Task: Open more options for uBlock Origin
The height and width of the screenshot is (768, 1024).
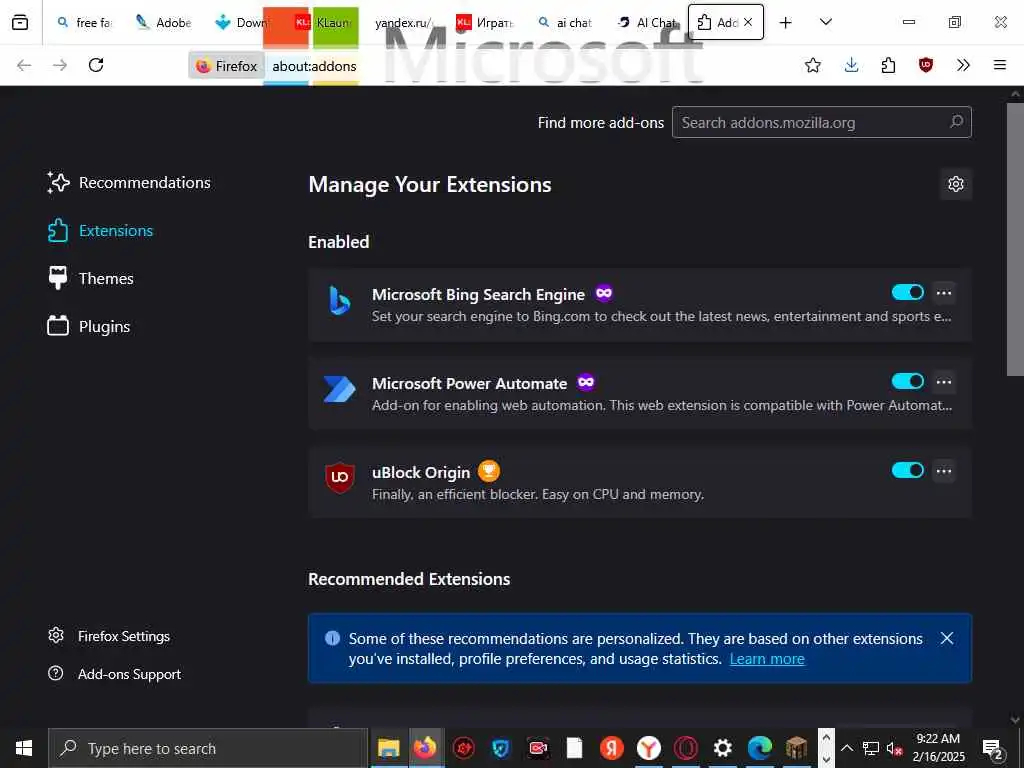Action: (944, 471)
